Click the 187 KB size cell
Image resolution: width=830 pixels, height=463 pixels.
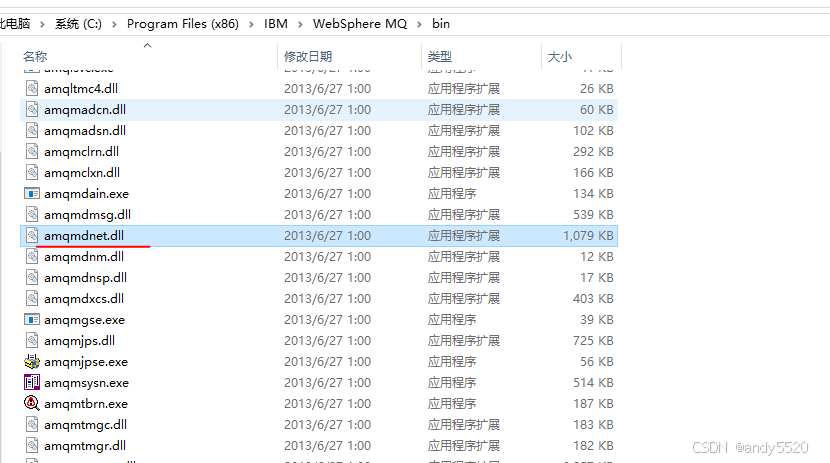[593, 404]
